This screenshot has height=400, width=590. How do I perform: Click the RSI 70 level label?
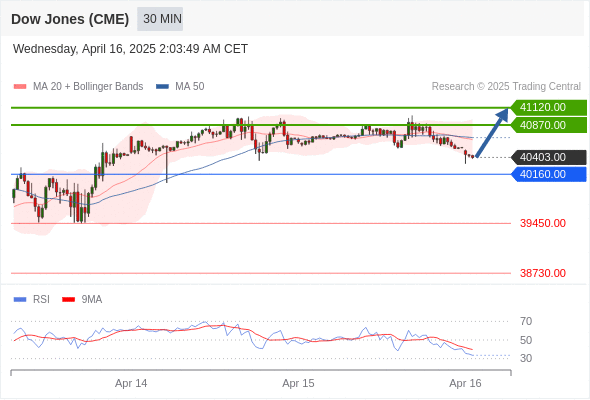click(x=526, y=321)
